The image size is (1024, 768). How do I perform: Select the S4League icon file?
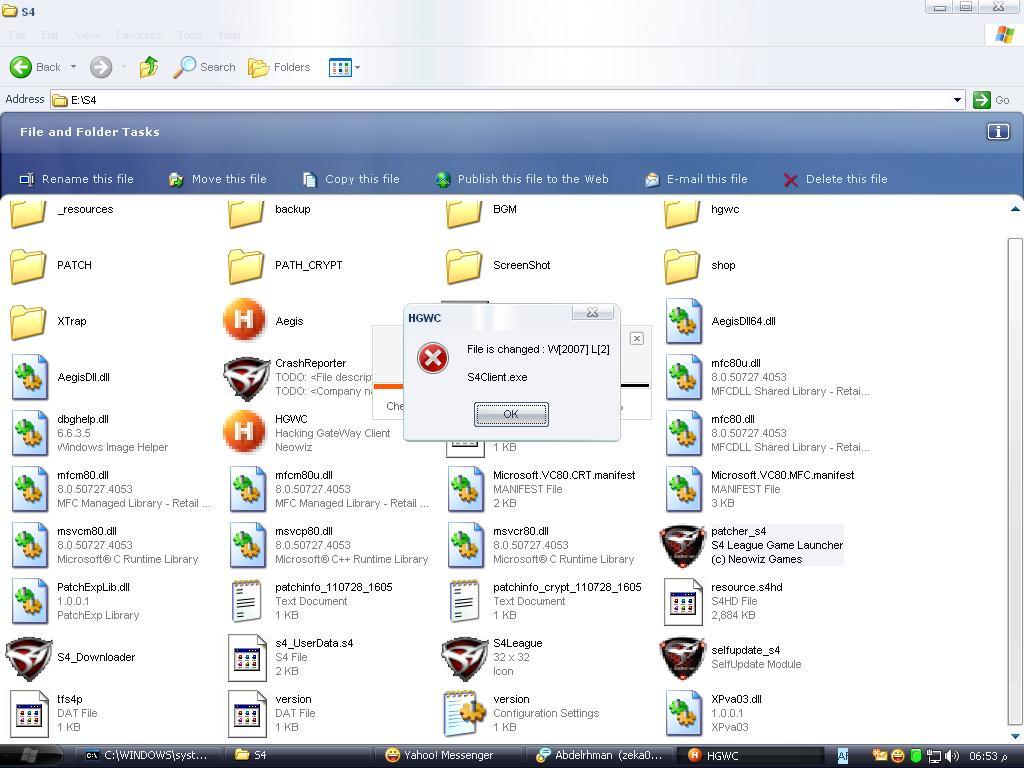click(492, 658)
